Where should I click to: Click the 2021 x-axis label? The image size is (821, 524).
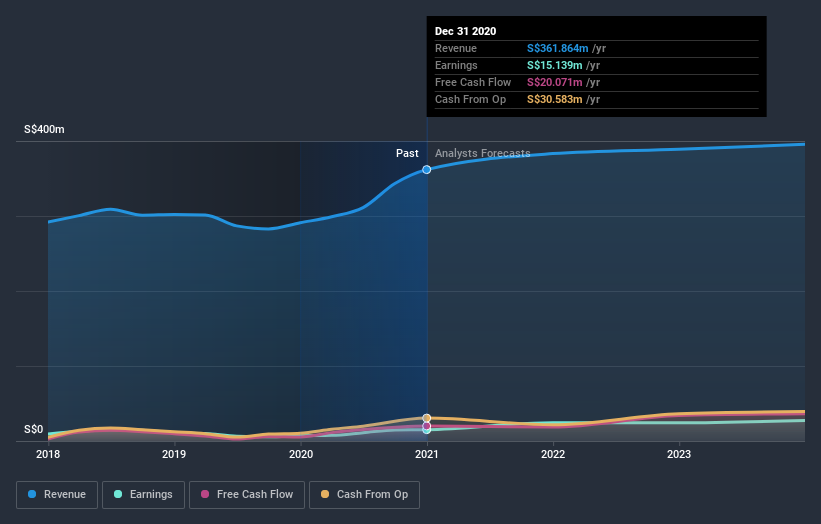[x=427, y=454]
